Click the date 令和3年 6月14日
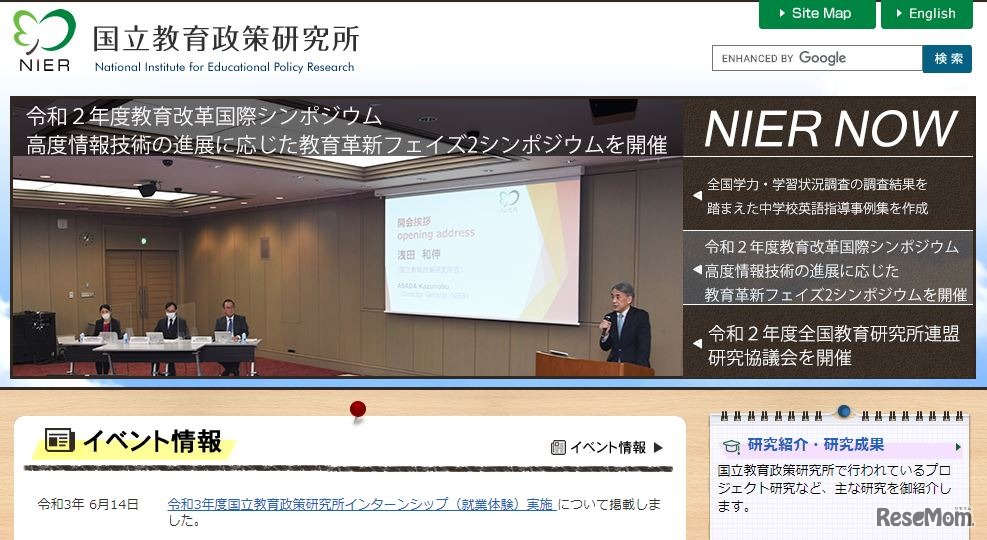The image size is (987, 540). point(88,504)
